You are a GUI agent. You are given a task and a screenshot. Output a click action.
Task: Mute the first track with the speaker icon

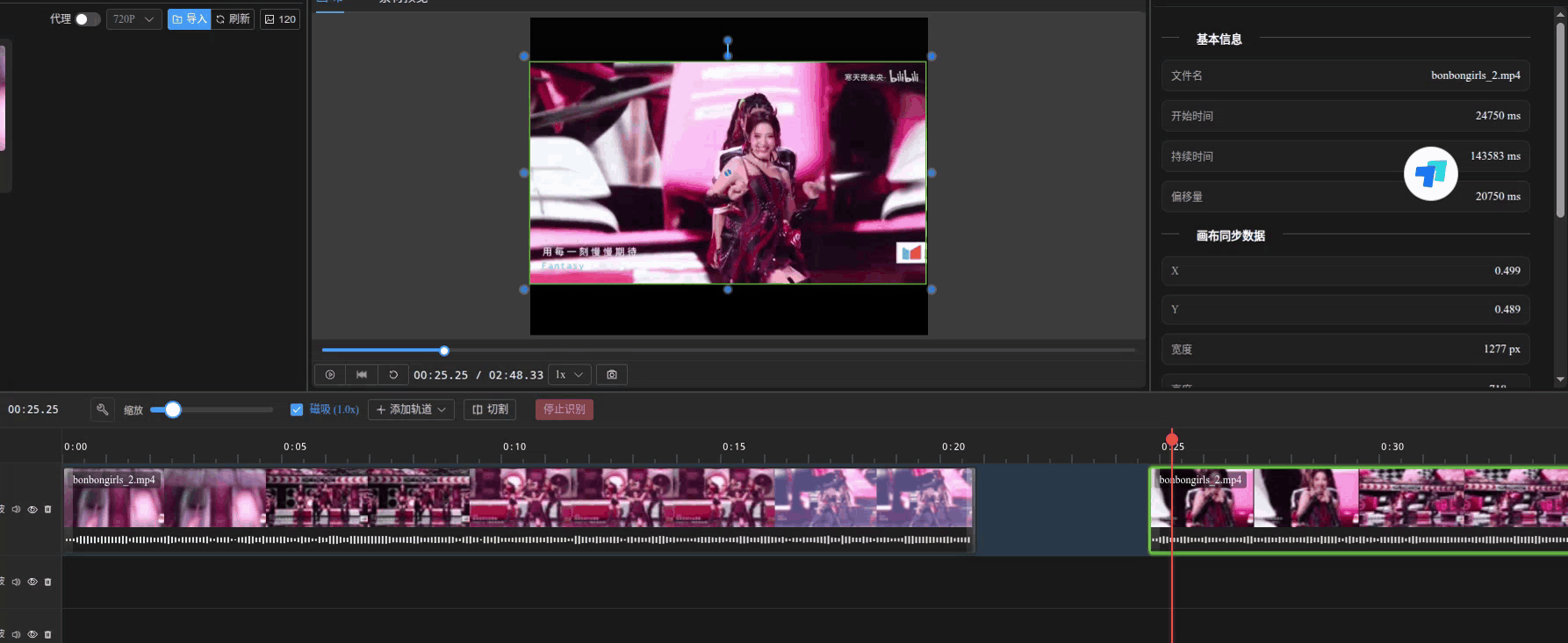[x=16, y=509]
